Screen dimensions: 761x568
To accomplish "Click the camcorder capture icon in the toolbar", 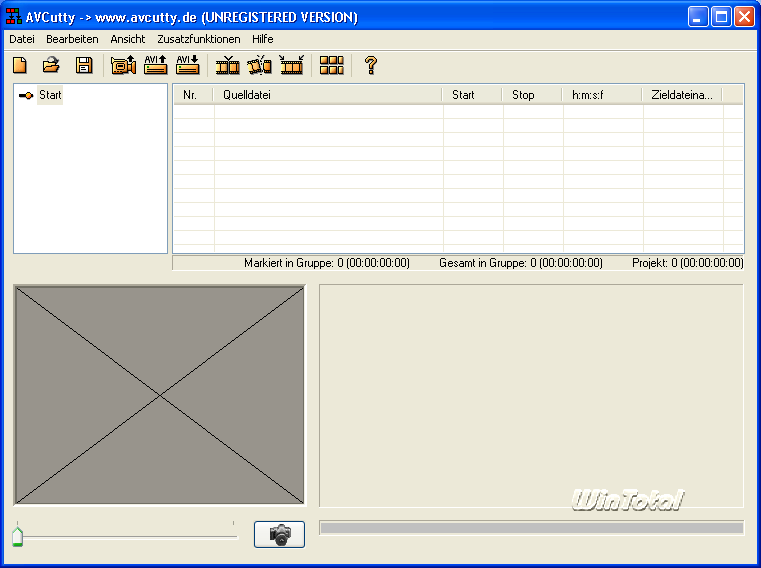I will (123, 65).
